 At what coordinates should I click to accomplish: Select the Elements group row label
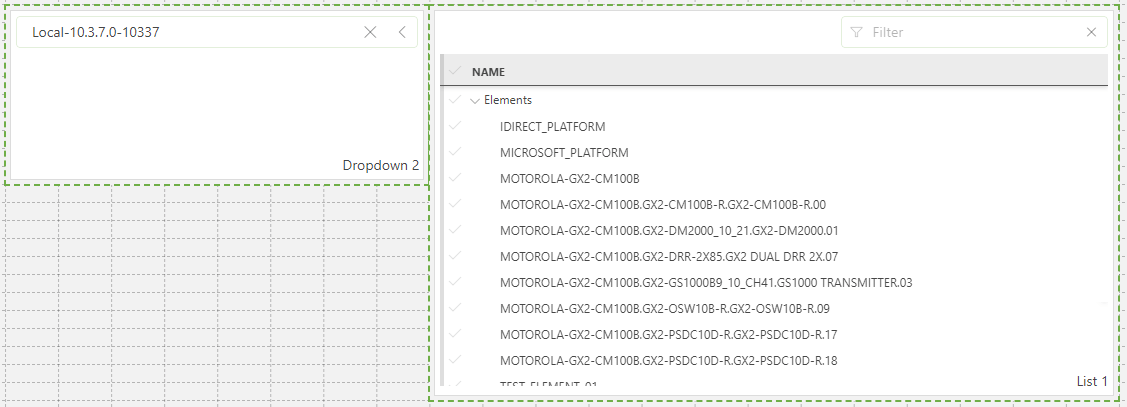(x=507, y=100)
